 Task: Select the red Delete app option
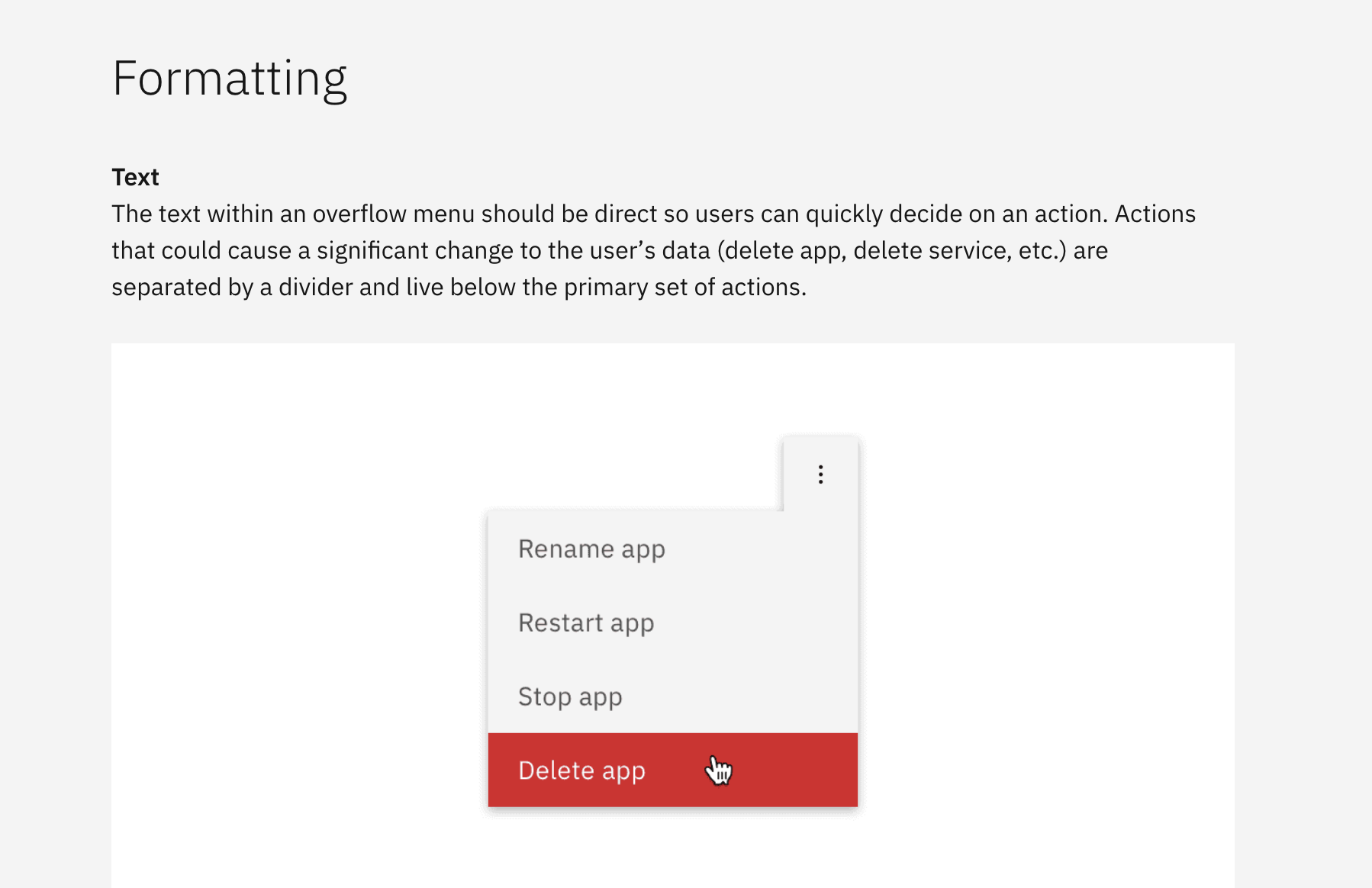pos(582,771)
